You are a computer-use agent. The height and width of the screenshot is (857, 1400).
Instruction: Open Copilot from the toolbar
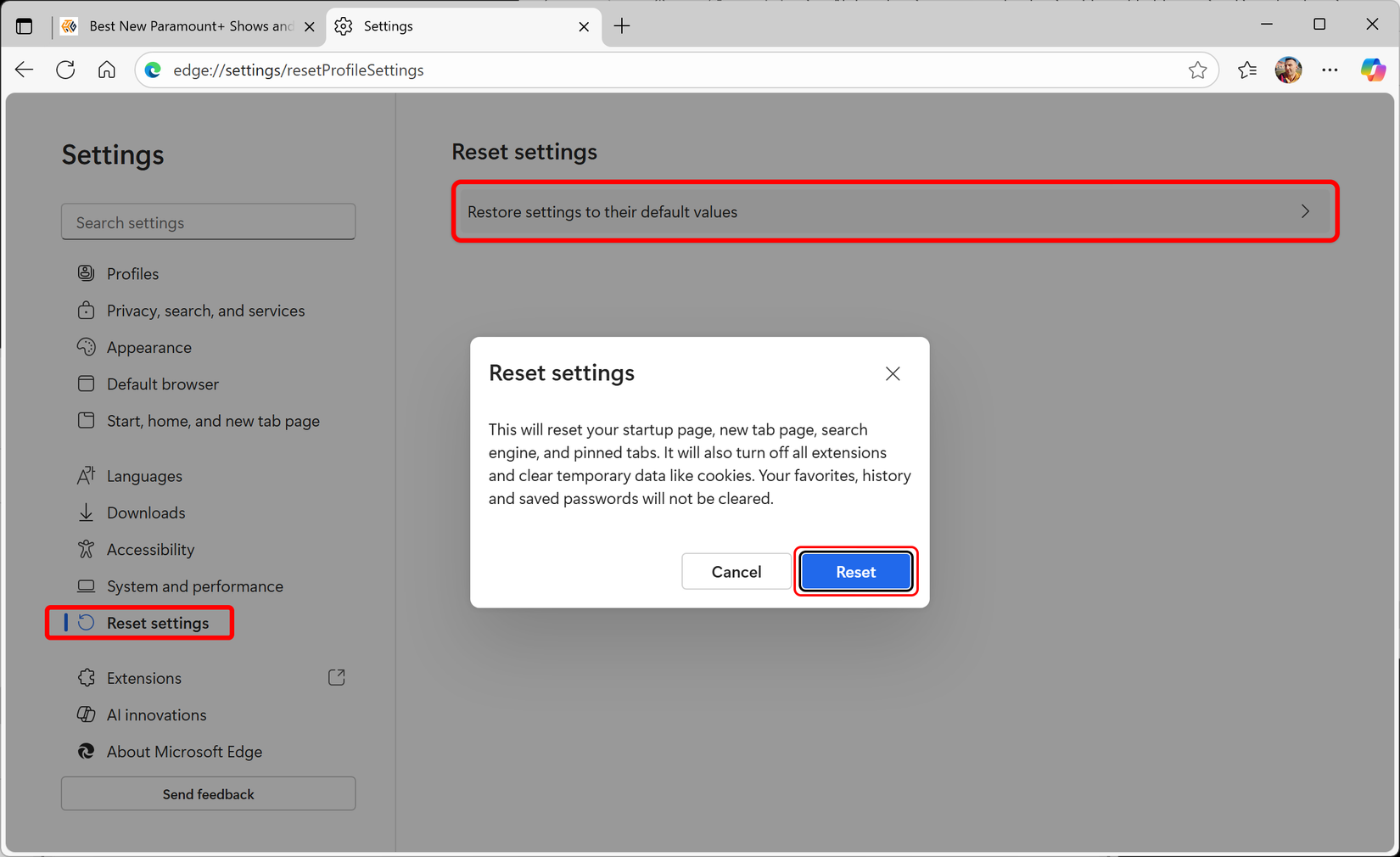tap(1372, 70)
